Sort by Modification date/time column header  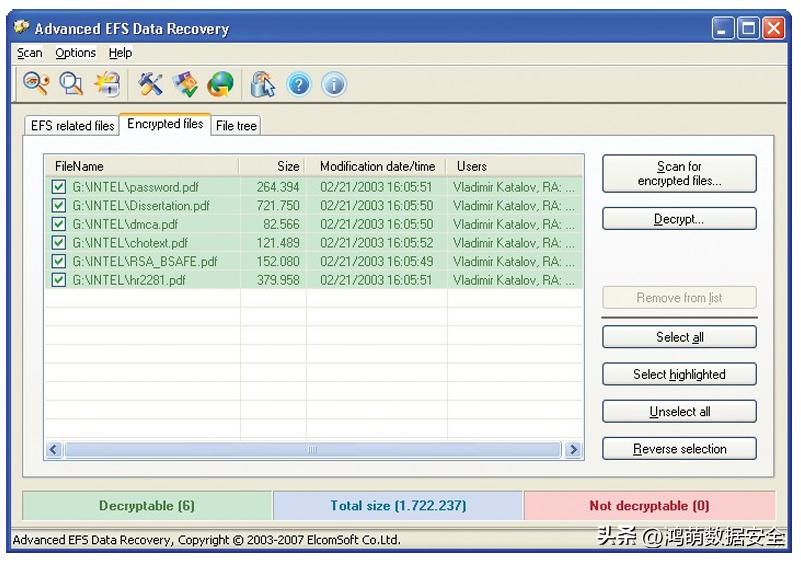(x=376, y=166)
